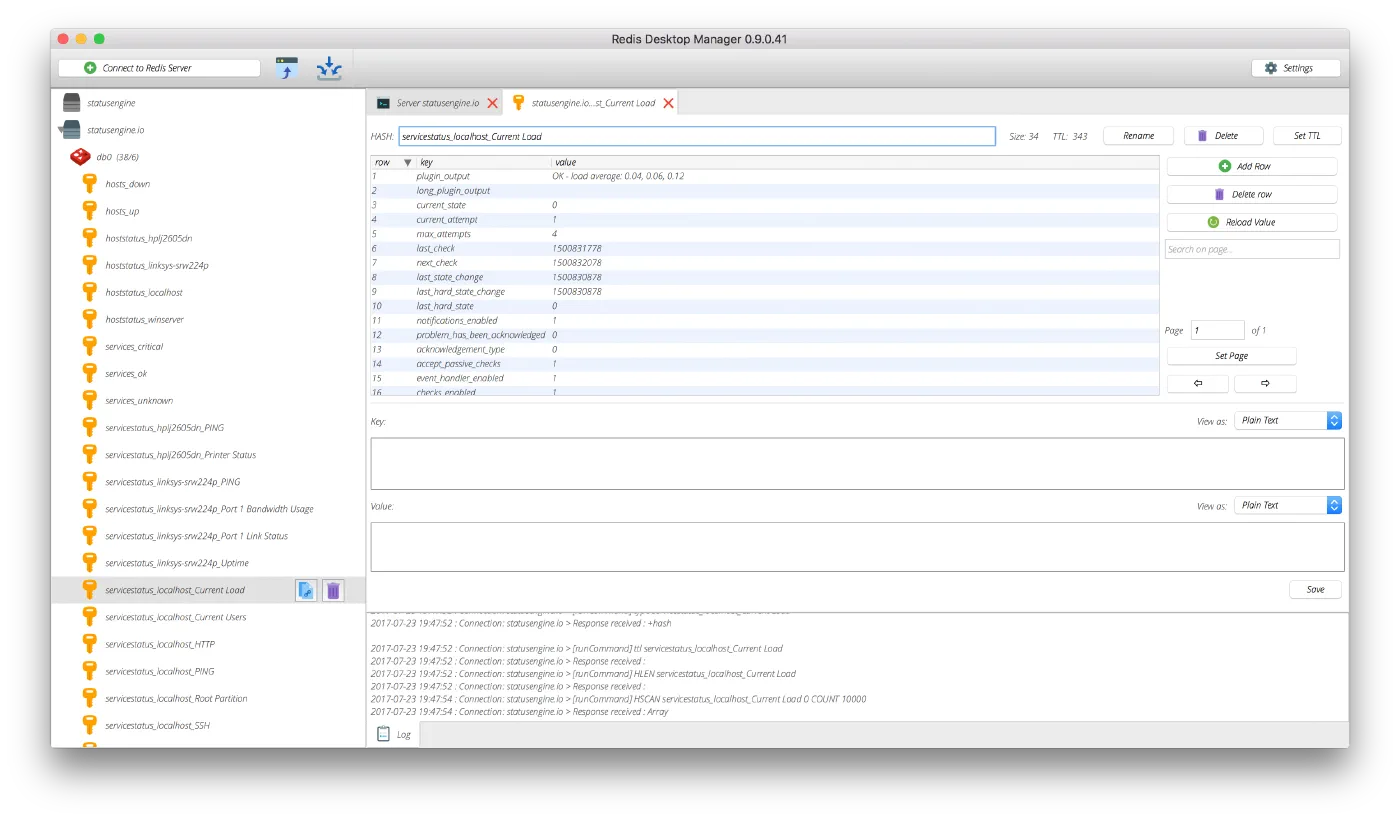Select servicestatus_linksys-srw224p_Port 1 Bandwidth Usage key
Image resolution: width=1400 pixels, height=820 pixels.
209,509
